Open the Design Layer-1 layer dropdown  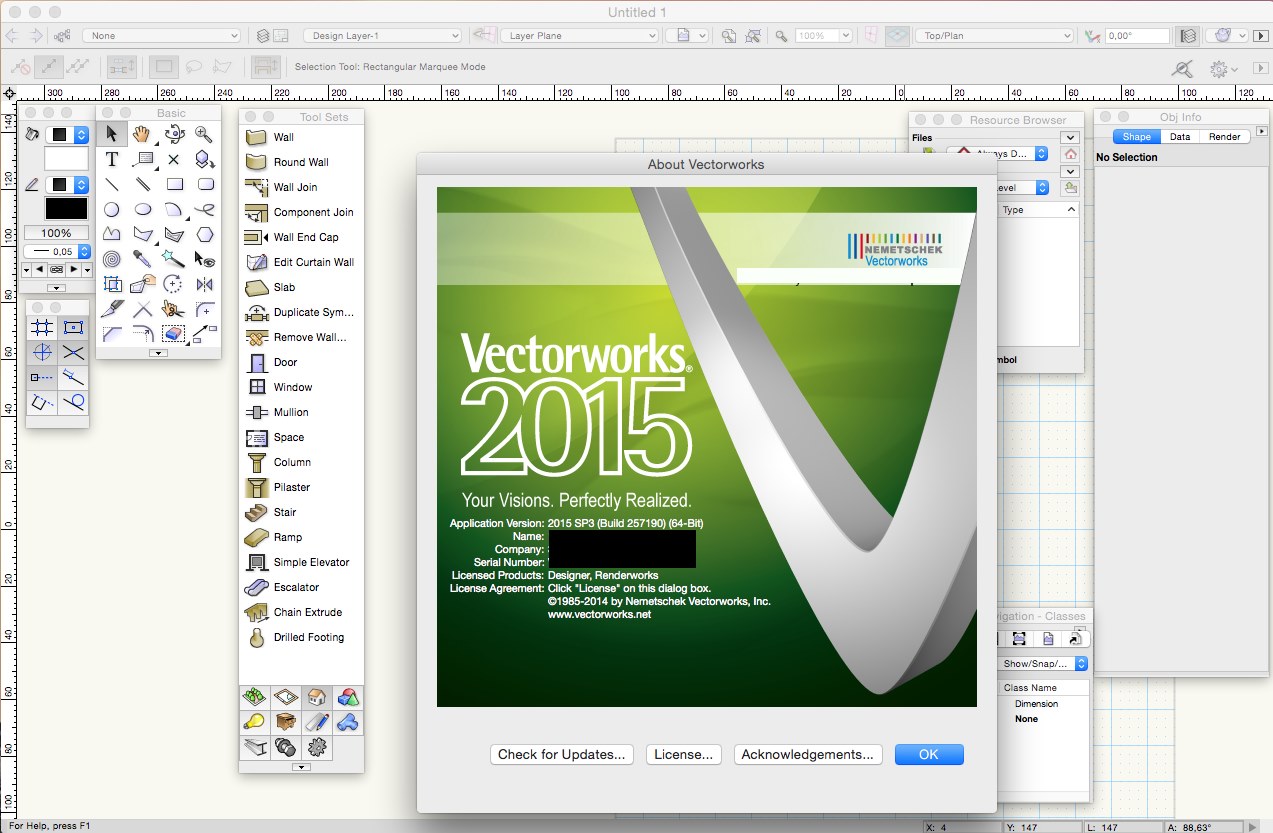[x=382, y=35]
